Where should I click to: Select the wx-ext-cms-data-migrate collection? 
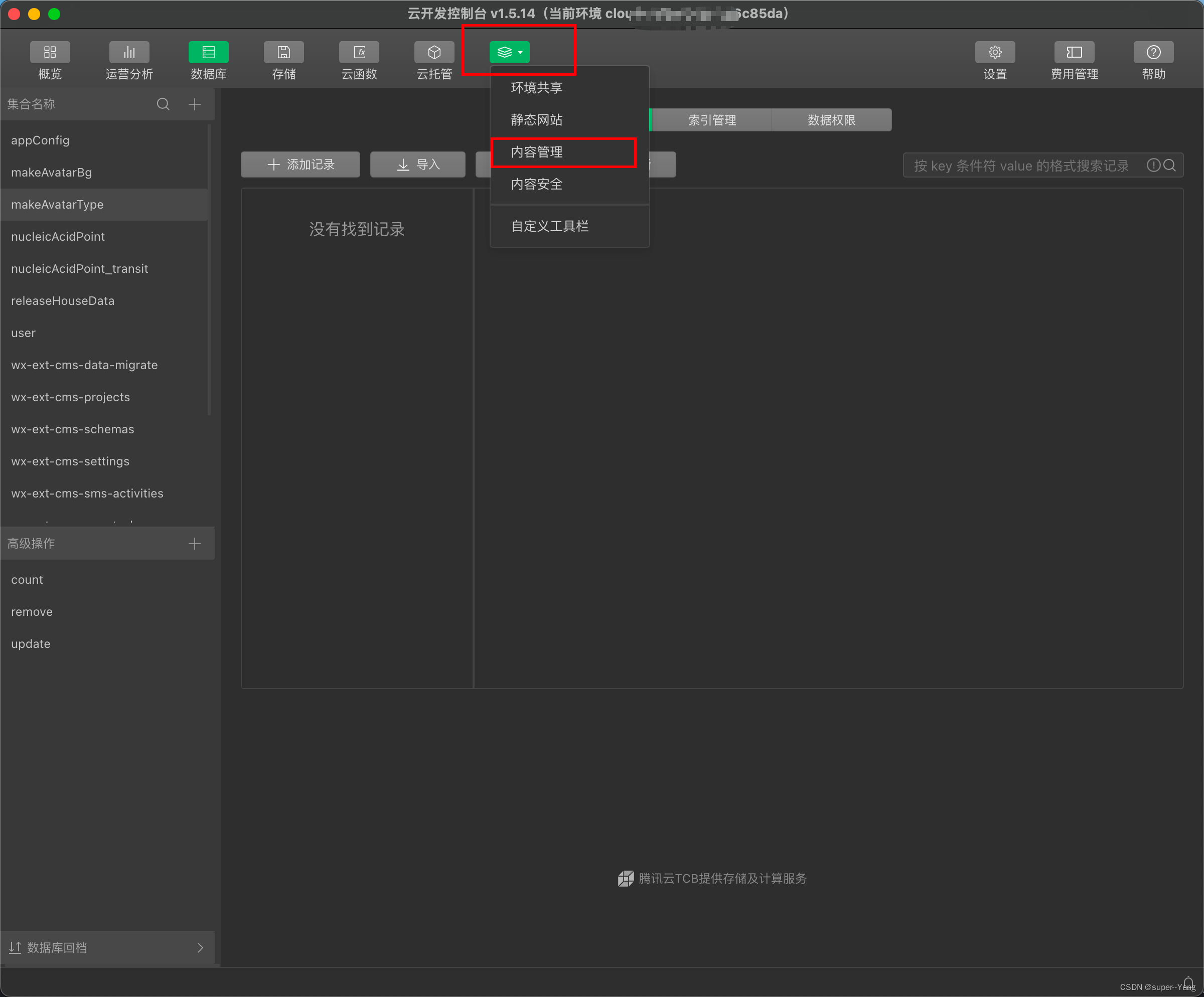click(104, 365)
